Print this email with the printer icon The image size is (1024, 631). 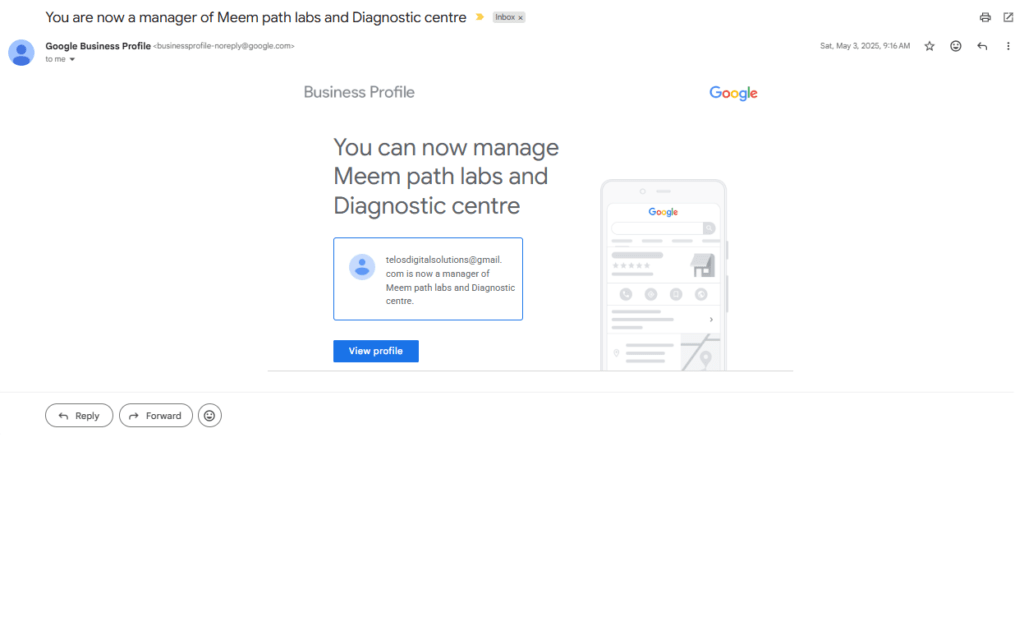985,18
